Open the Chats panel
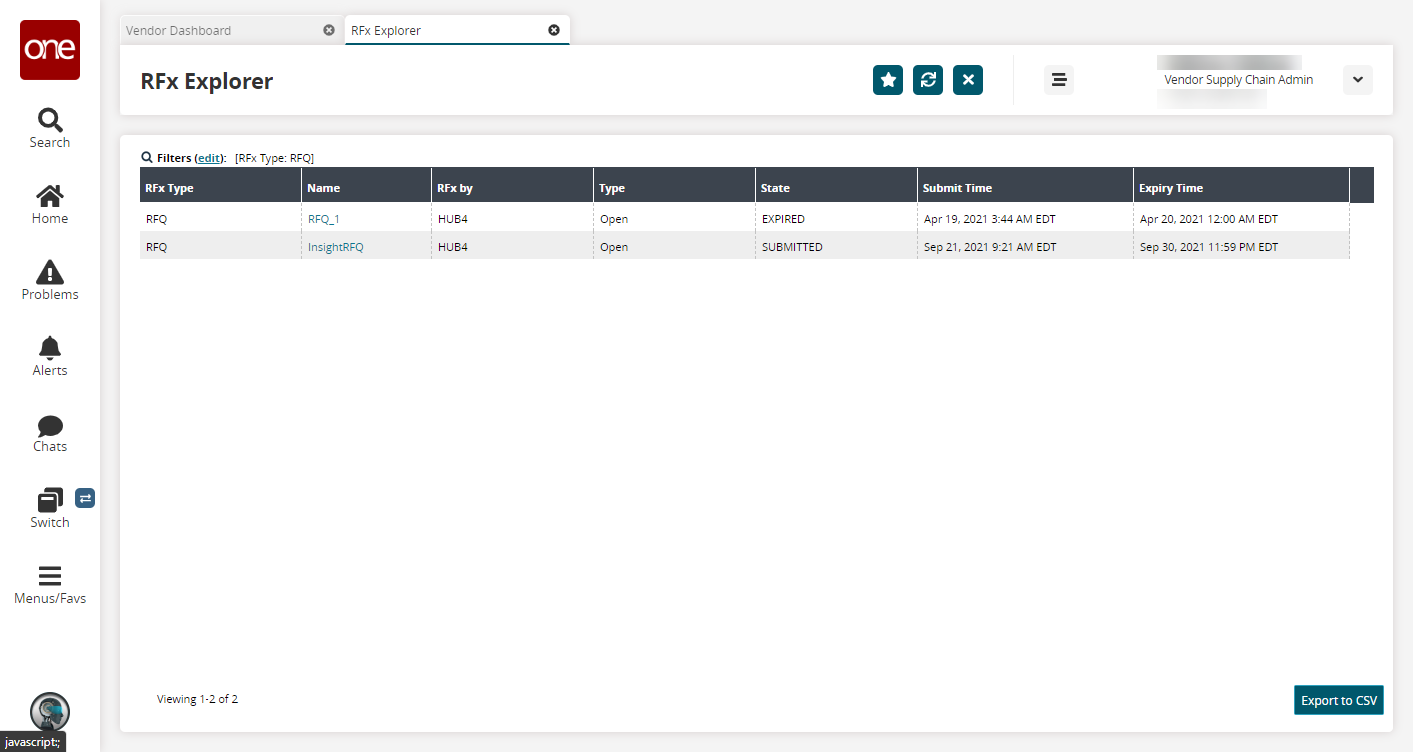The image size is (1413, 752). point(50,432)
